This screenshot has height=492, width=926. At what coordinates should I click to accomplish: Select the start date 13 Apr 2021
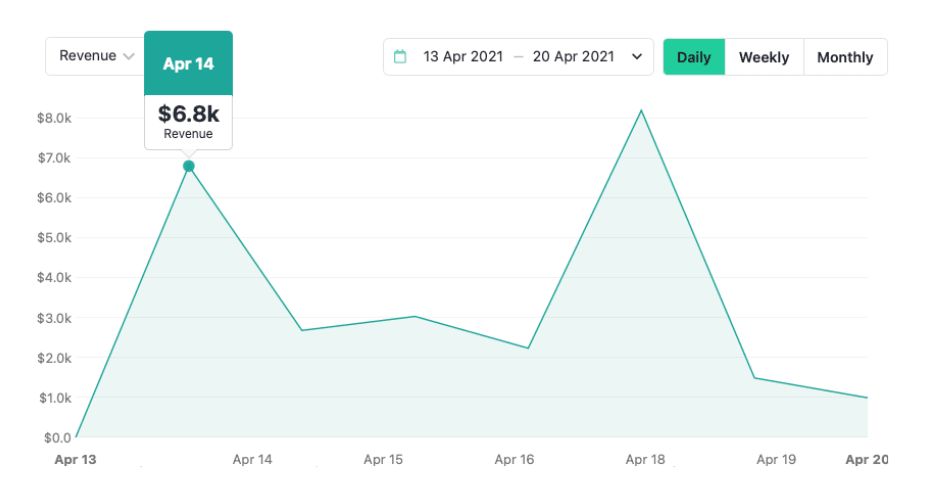tap(462, 57)
